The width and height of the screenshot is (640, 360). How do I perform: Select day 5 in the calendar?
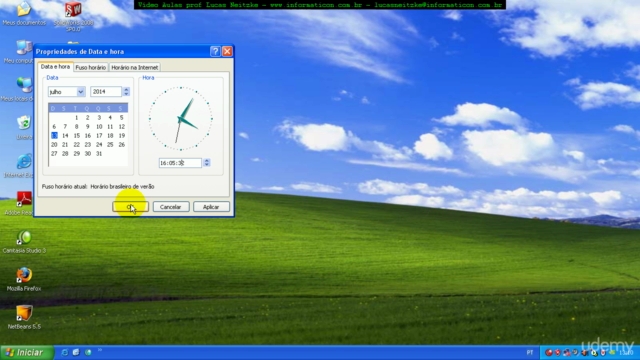121,118
